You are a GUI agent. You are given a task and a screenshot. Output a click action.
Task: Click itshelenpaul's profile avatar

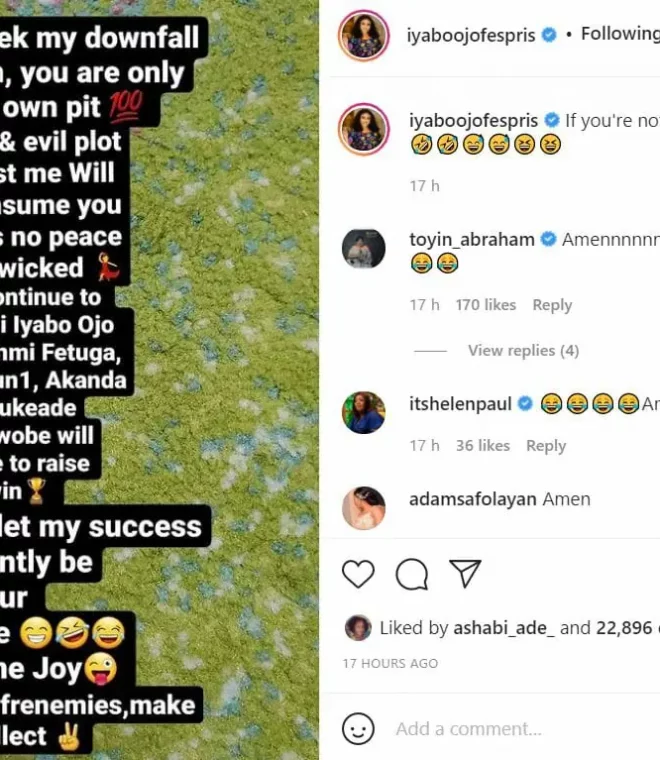coord(364,412)
